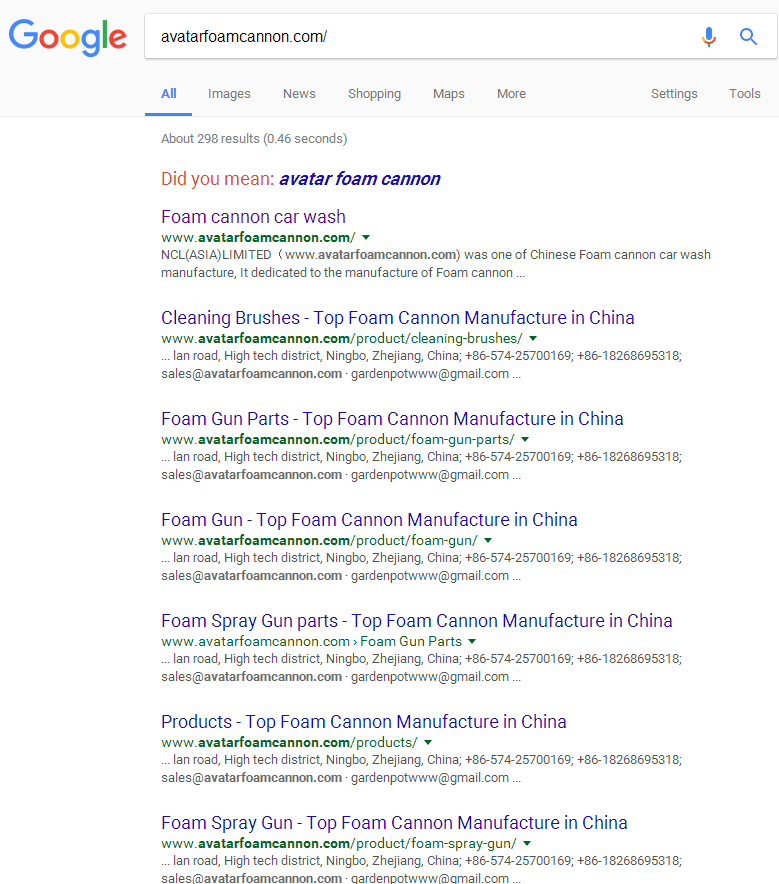Image resolution: width=779 pixels, height=884 pixels.
Task: Expand dropdown arrow beside /products/ URL
Action: pos(428,742)
